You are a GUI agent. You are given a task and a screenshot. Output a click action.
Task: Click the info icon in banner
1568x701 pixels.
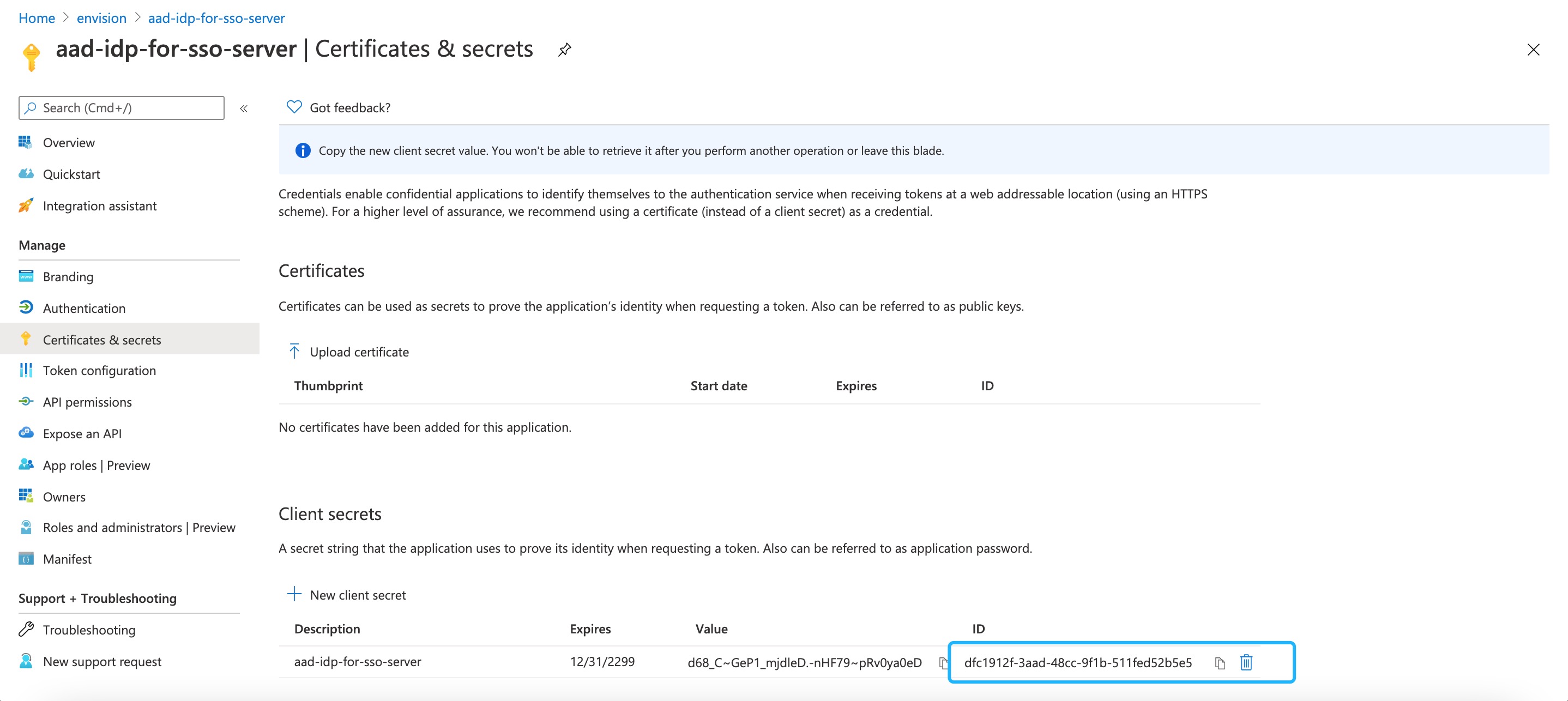point(303,150)
